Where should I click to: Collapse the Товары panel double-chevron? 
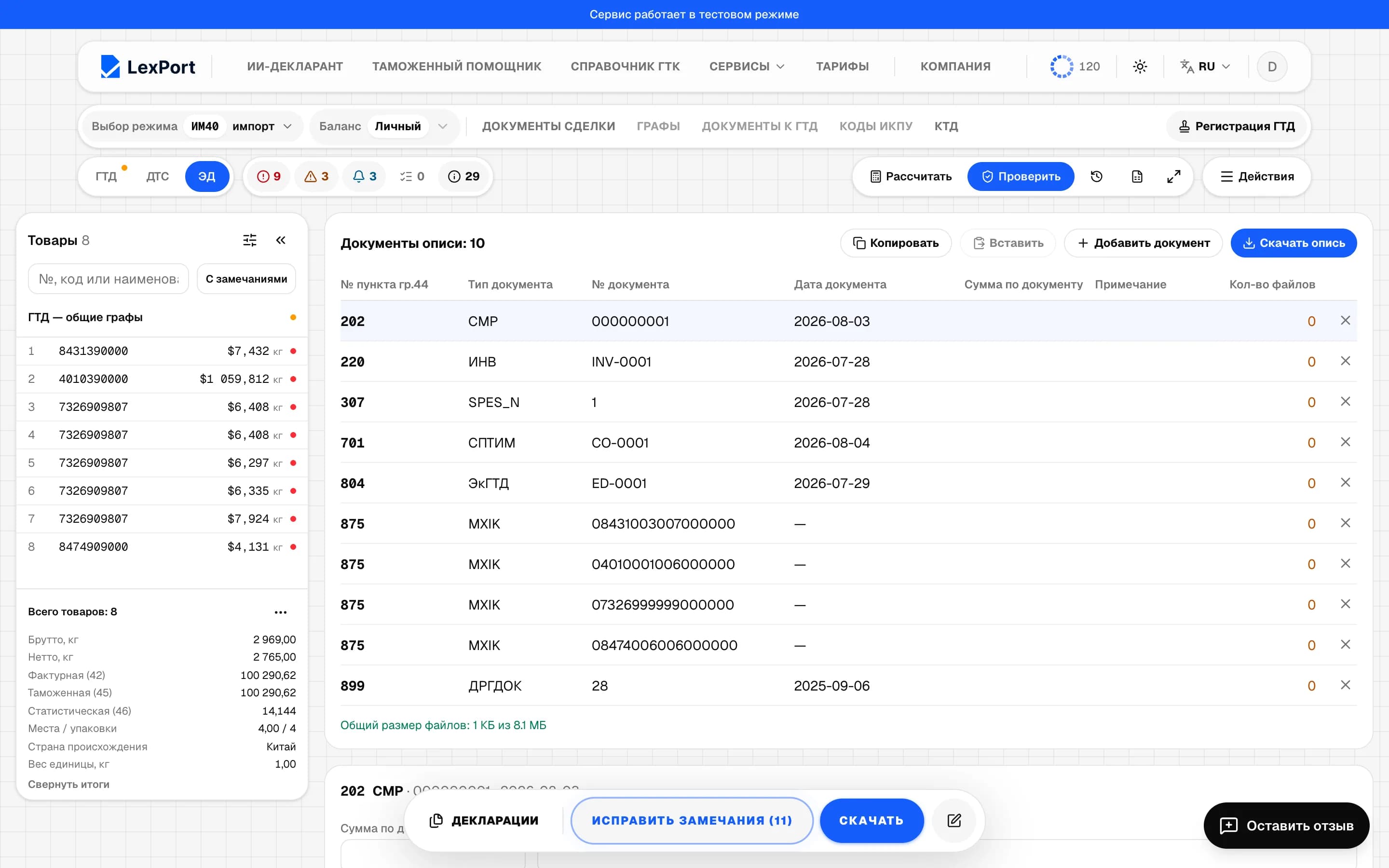pyautogui.click(x=281, y=240)
